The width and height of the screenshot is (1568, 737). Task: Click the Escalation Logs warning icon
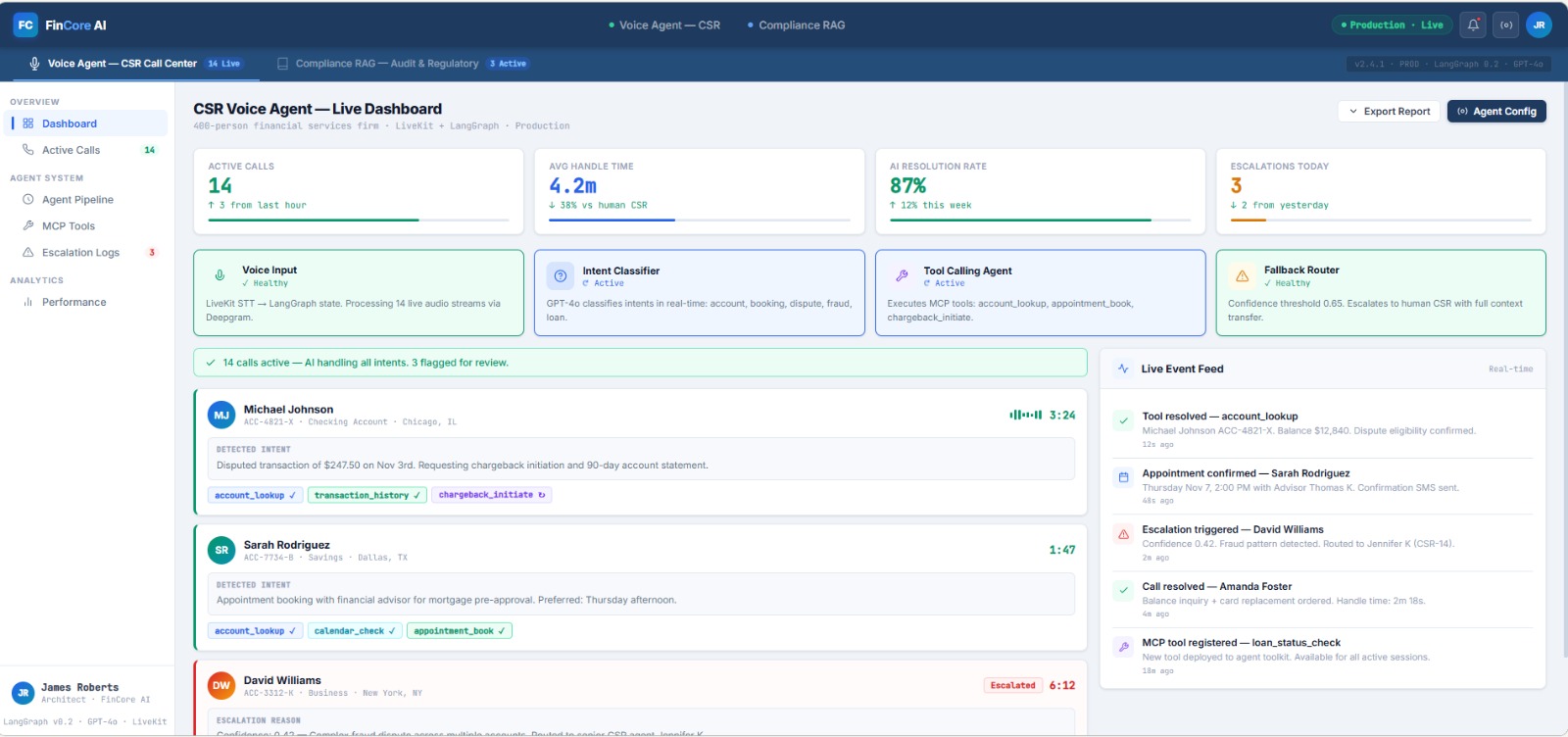click(x=28, y=253)
